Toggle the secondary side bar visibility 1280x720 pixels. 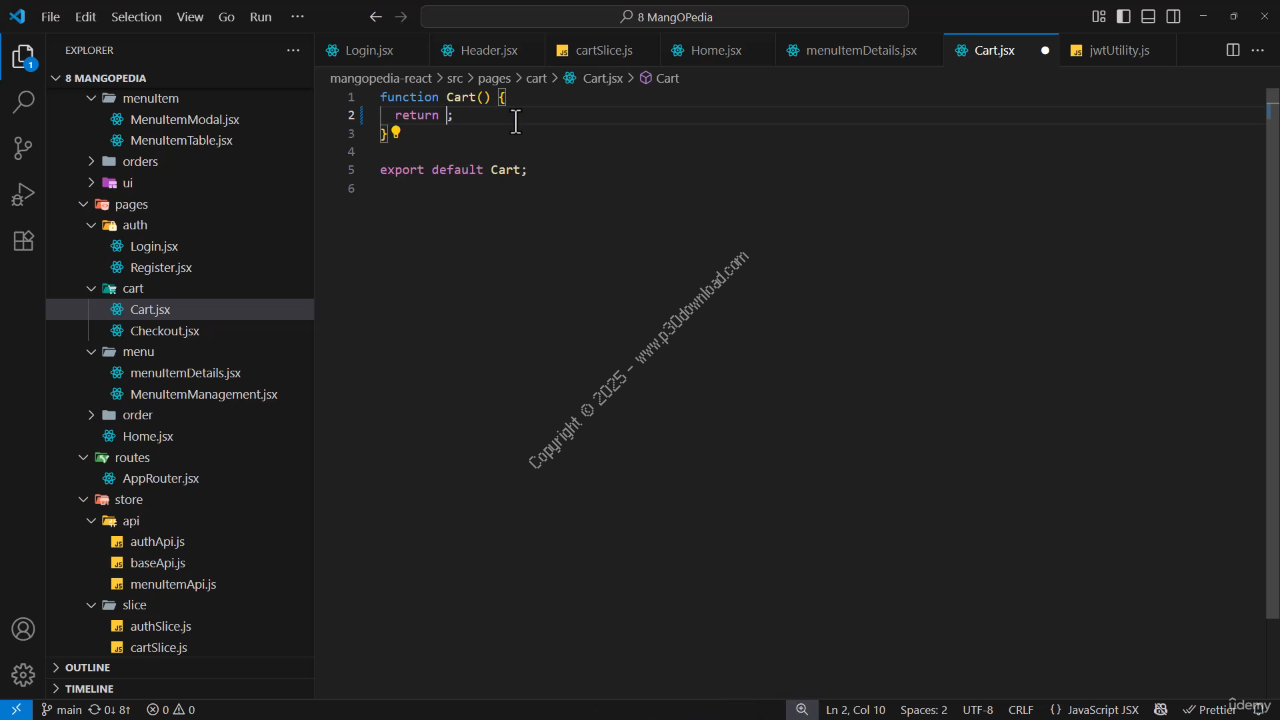(x=1174, y=17)
